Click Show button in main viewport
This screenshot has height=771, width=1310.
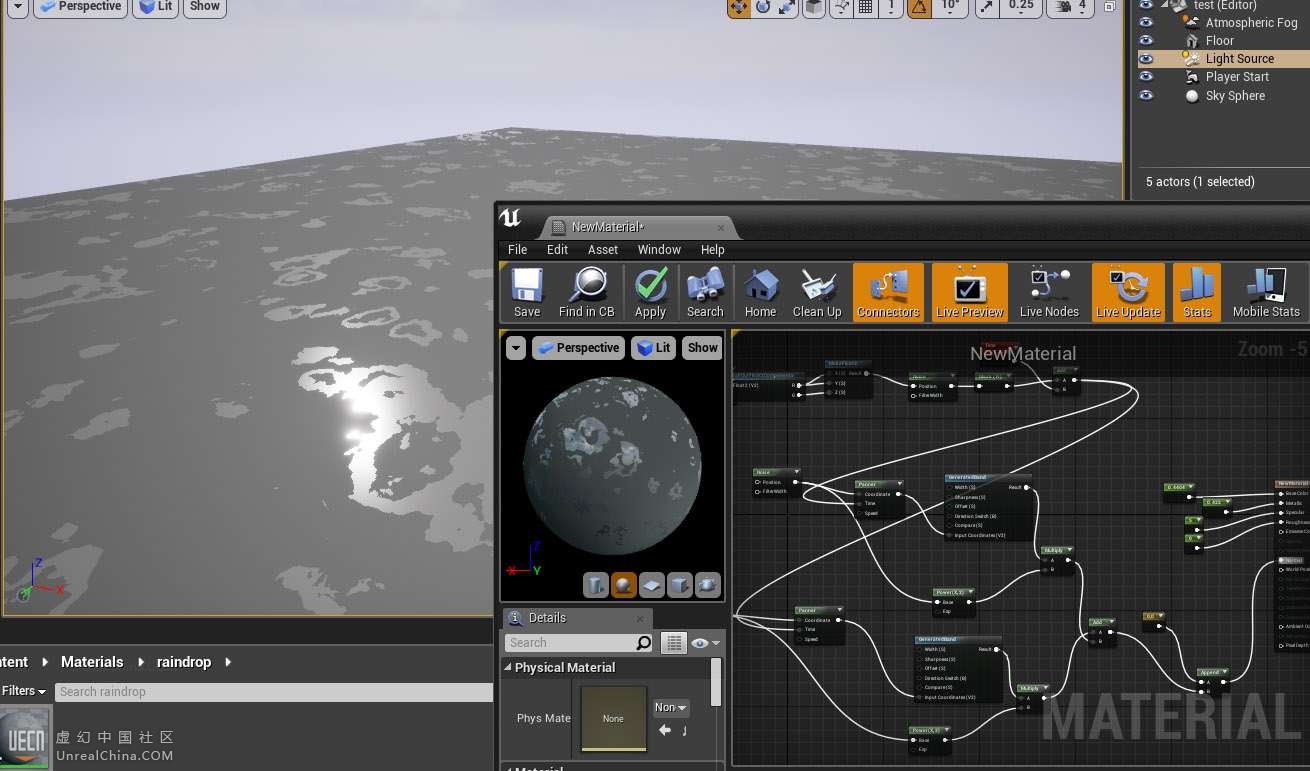(205, 7)
